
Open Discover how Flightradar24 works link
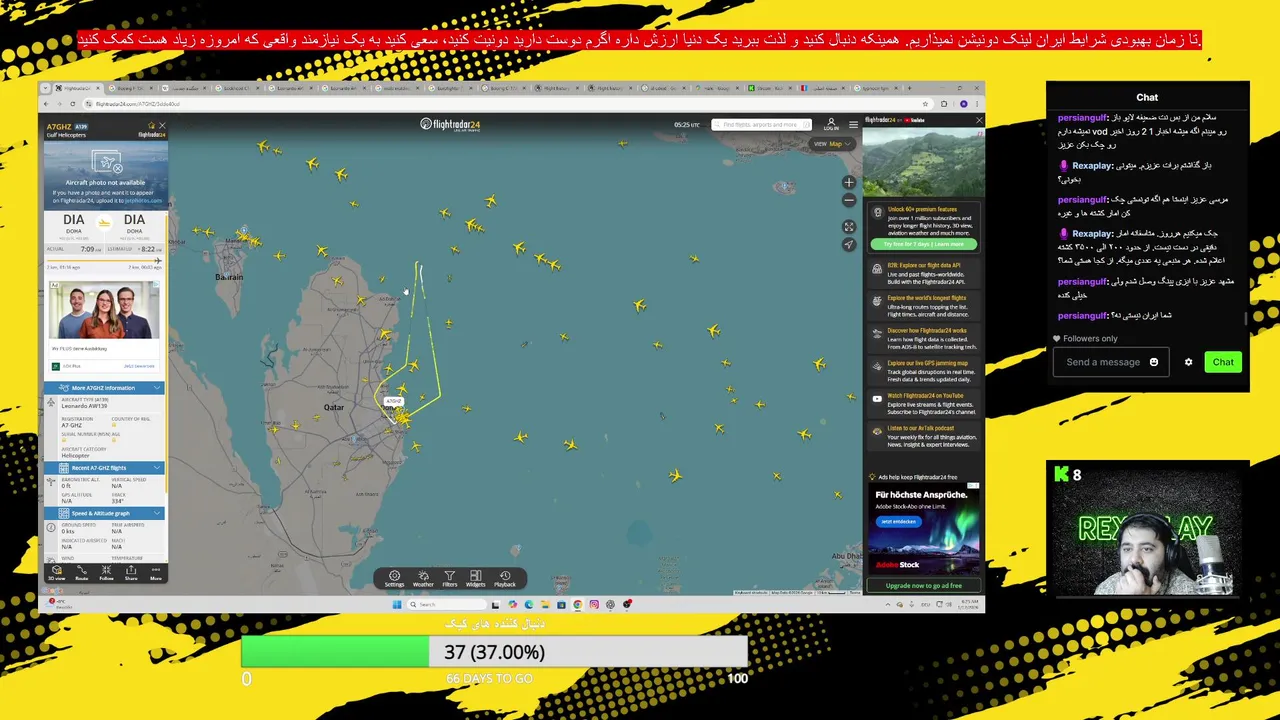[x=923, y=339]
